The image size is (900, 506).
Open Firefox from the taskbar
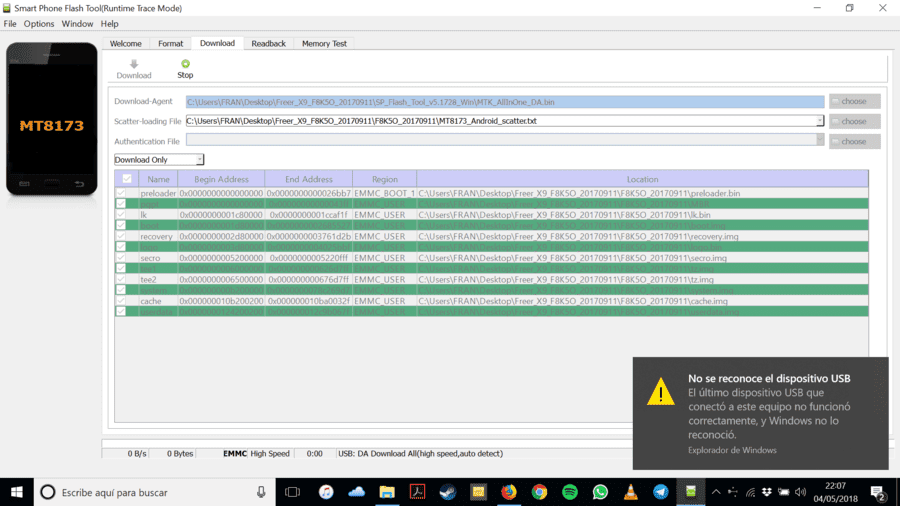[509, 492]
